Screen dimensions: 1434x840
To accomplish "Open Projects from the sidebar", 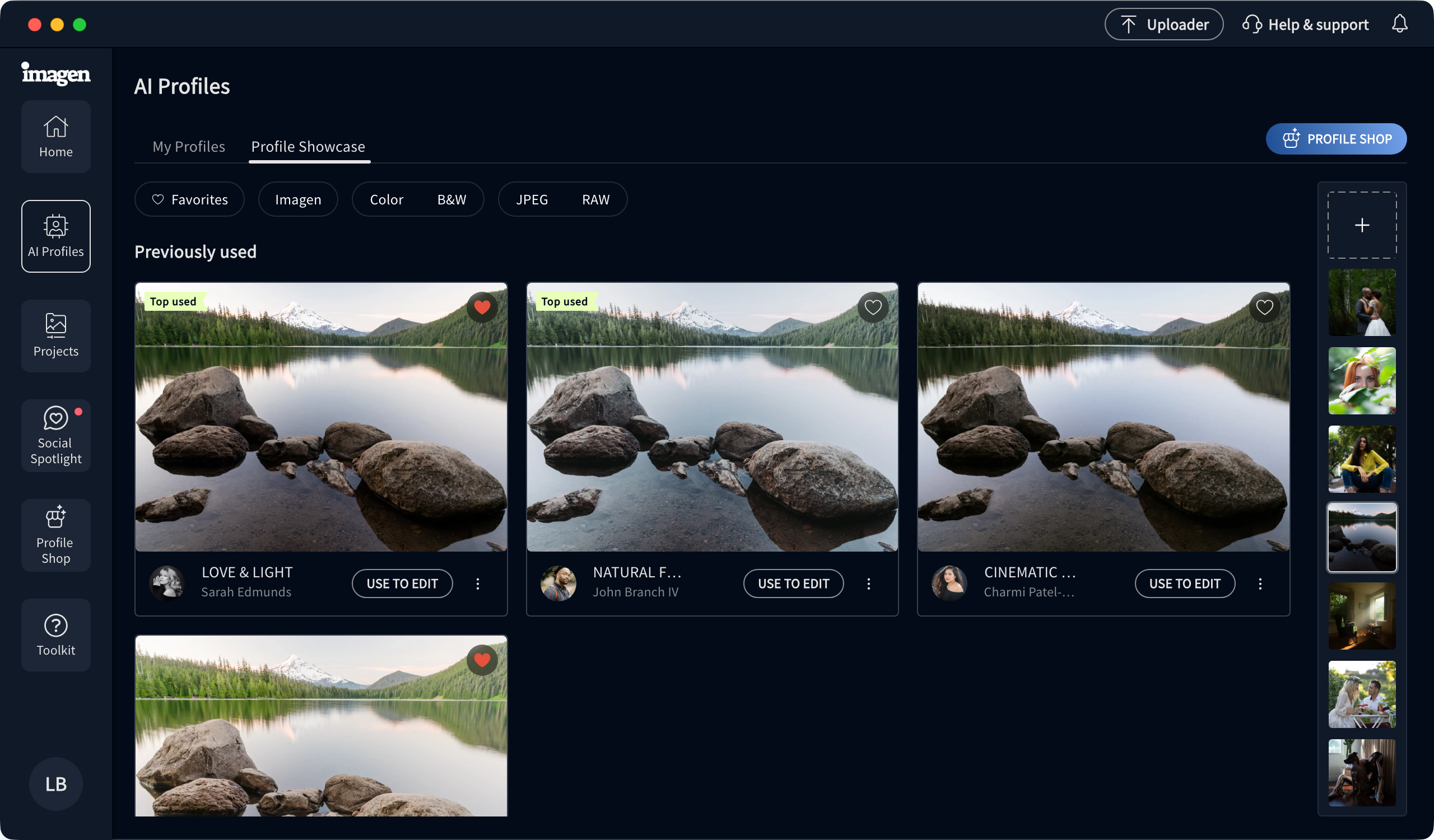I will coord(56,335).
